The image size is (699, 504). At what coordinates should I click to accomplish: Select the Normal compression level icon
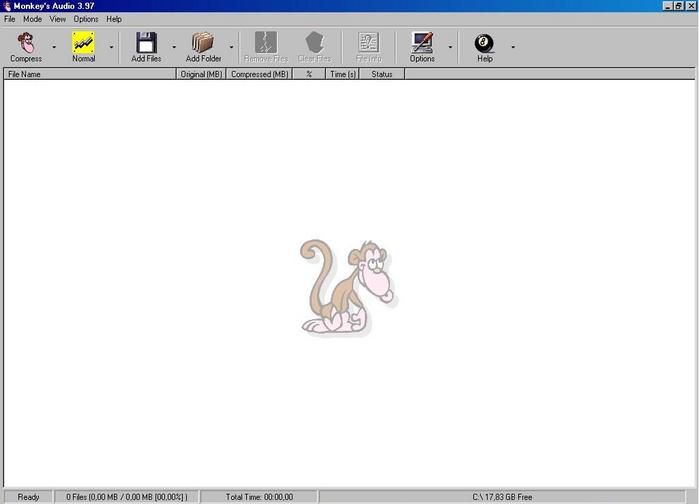pyautogui.click(x=83, y=43)
